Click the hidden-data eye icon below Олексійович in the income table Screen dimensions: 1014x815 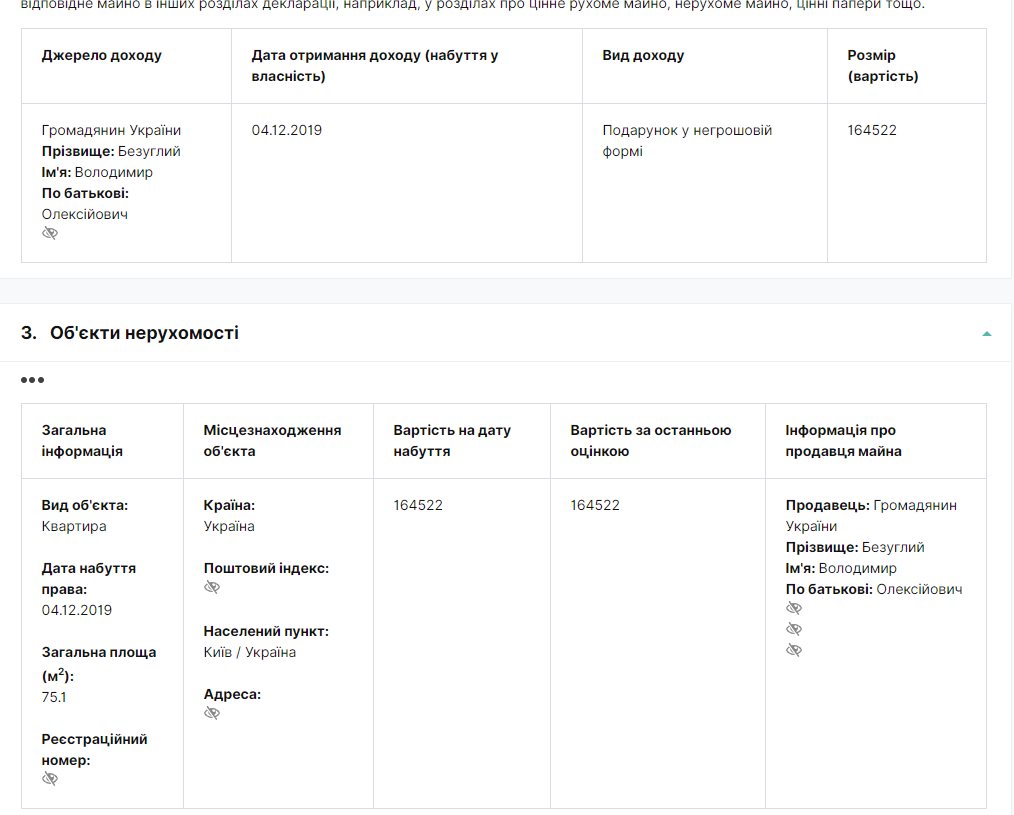pos(50,233)
